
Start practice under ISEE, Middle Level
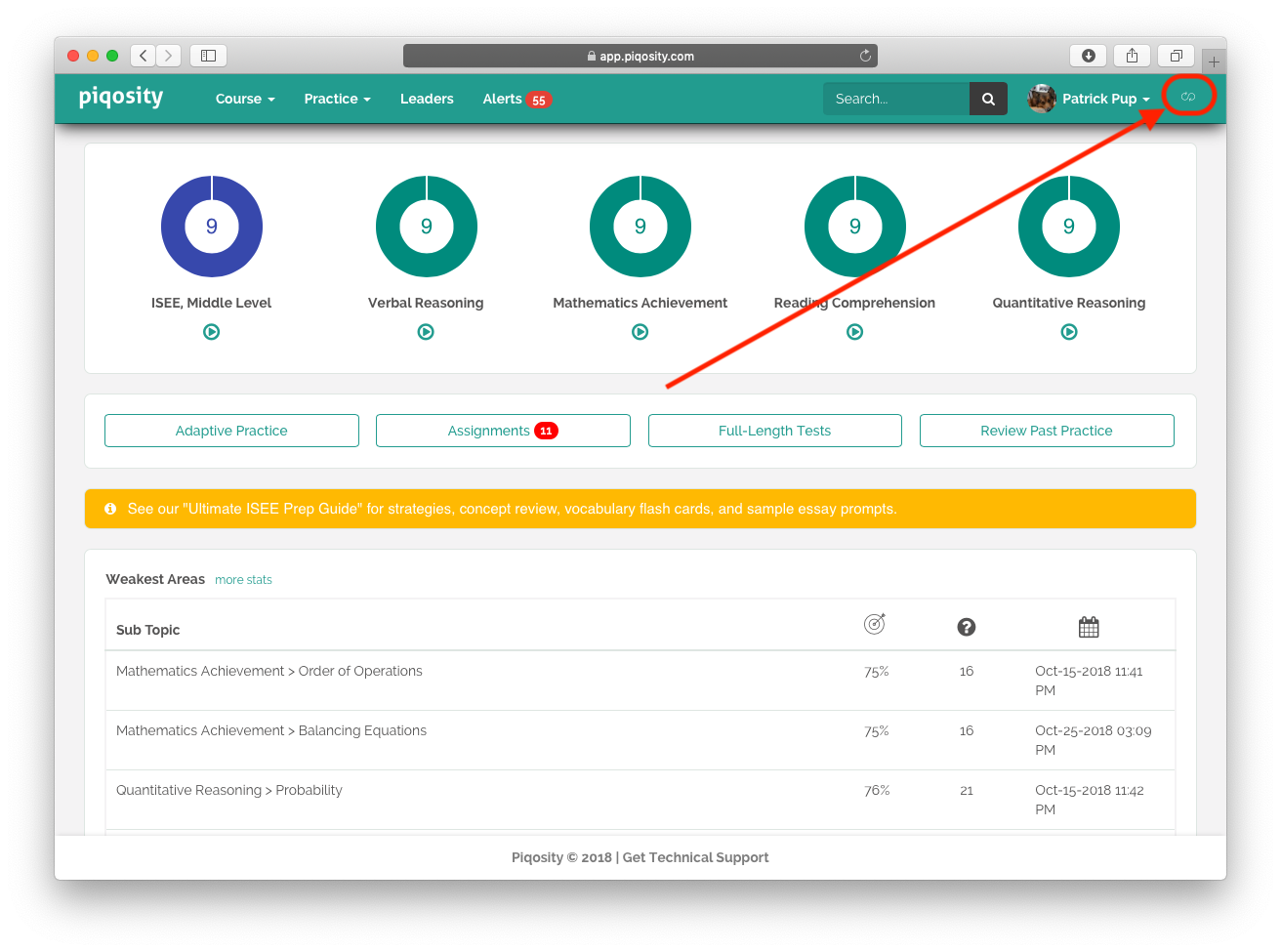[x=212, y=332]
